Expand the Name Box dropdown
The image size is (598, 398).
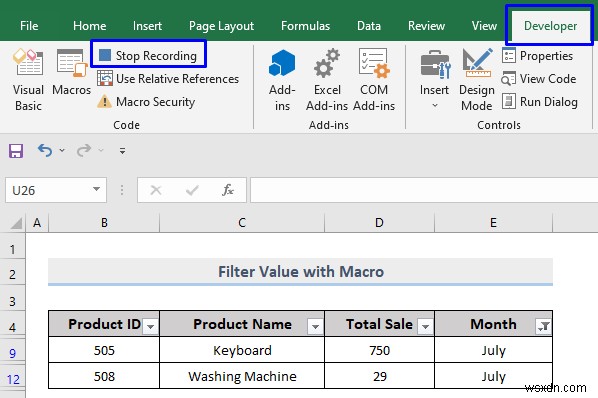(x=96, y=189)
